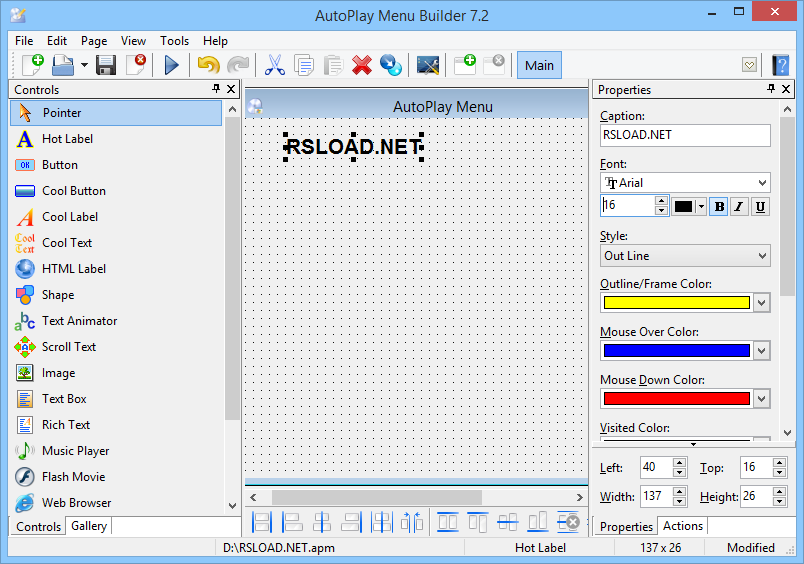Click the gray Redo arrow icon

238,65
